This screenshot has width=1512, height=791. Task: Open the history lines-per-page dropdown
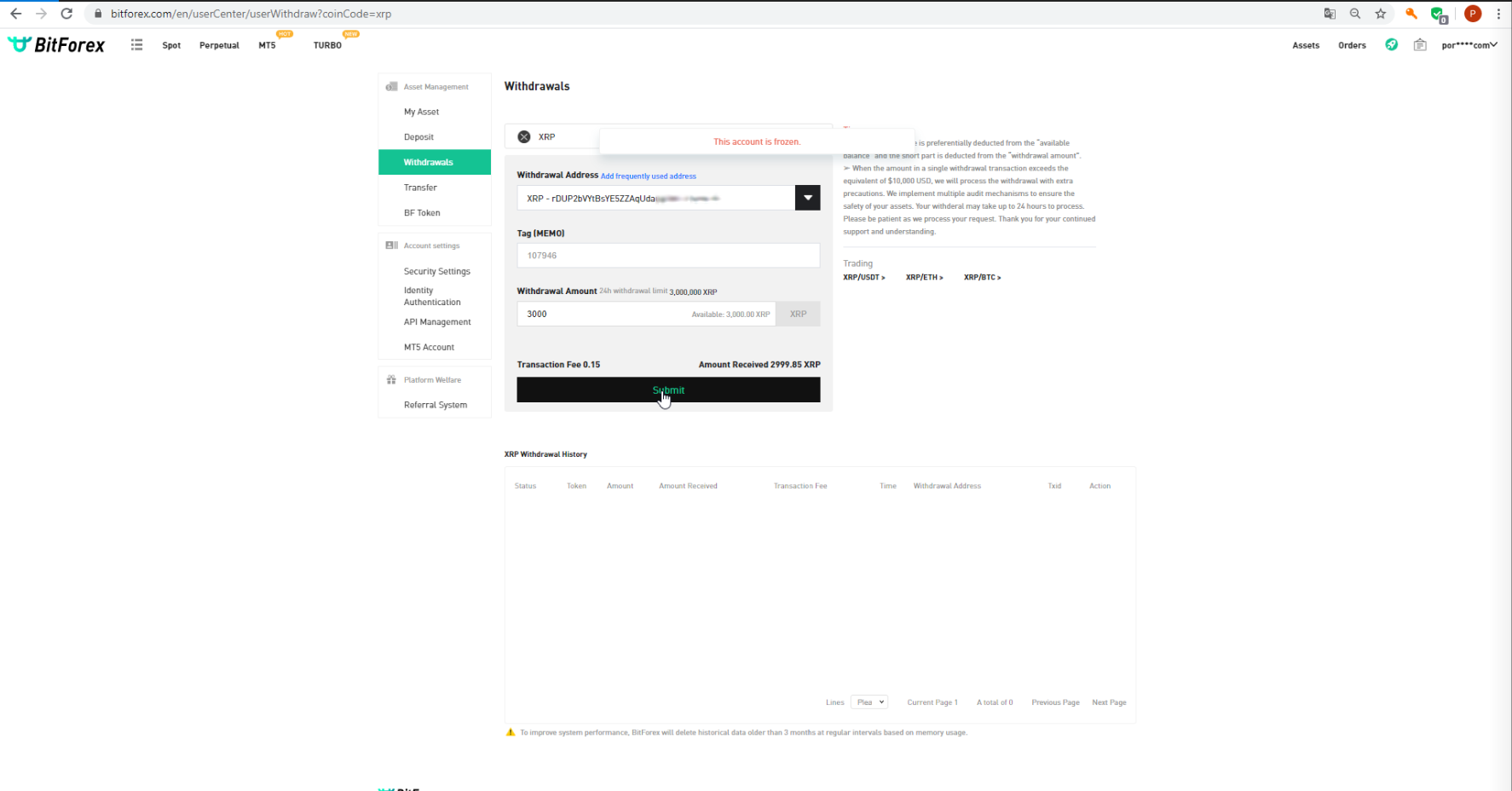[869, 702]
